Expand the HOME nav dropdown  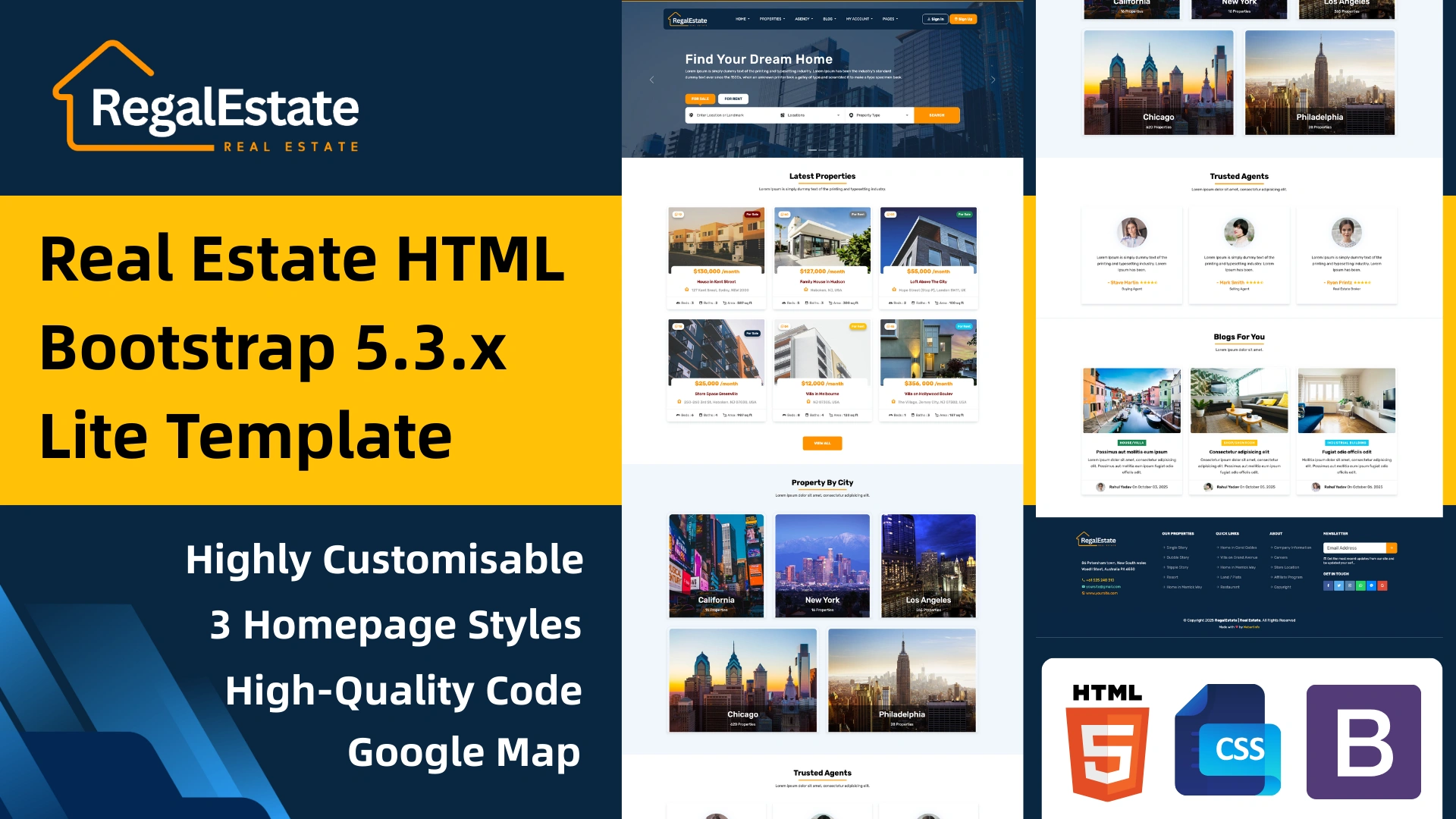click(x=742, y=19)
